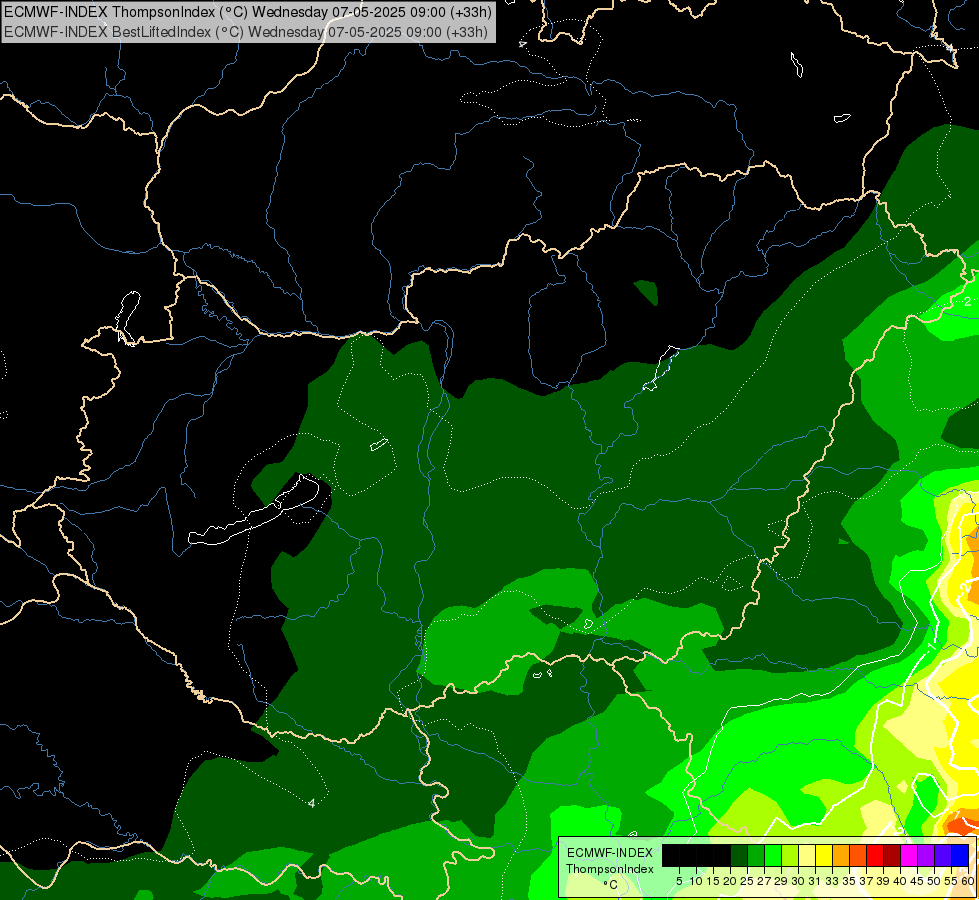This screenshot has height=900, width=979.
Task: Click the dark green legend swatch for 20–25
Action: coord(739,855)
